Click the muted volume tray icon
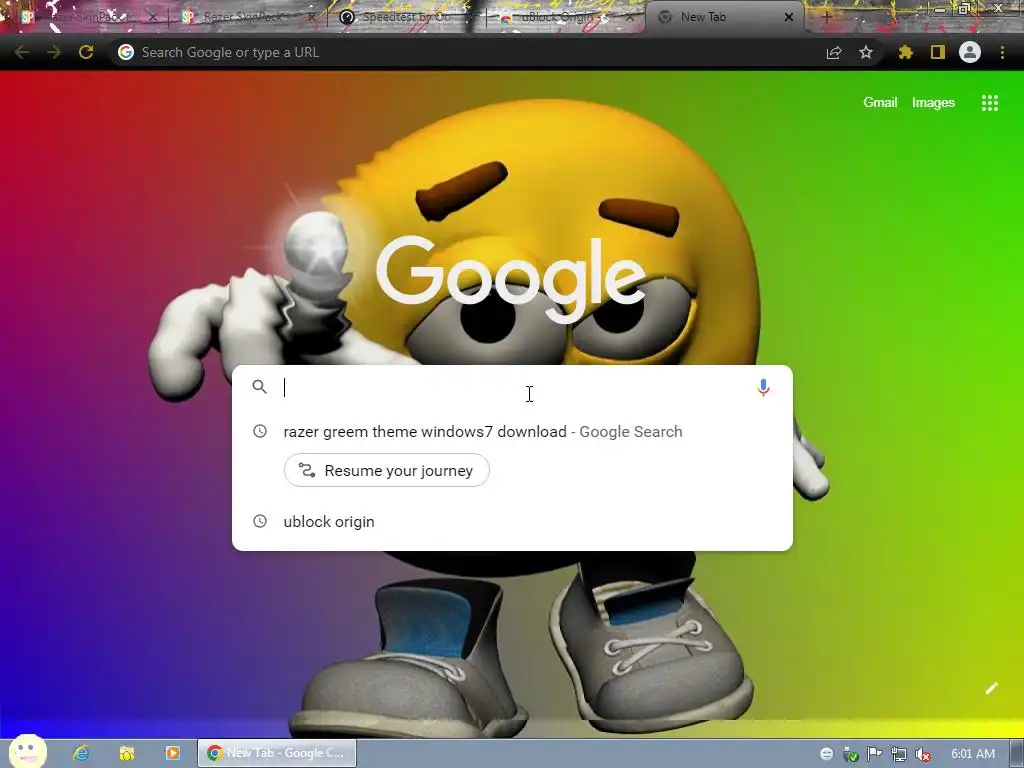 923,754
